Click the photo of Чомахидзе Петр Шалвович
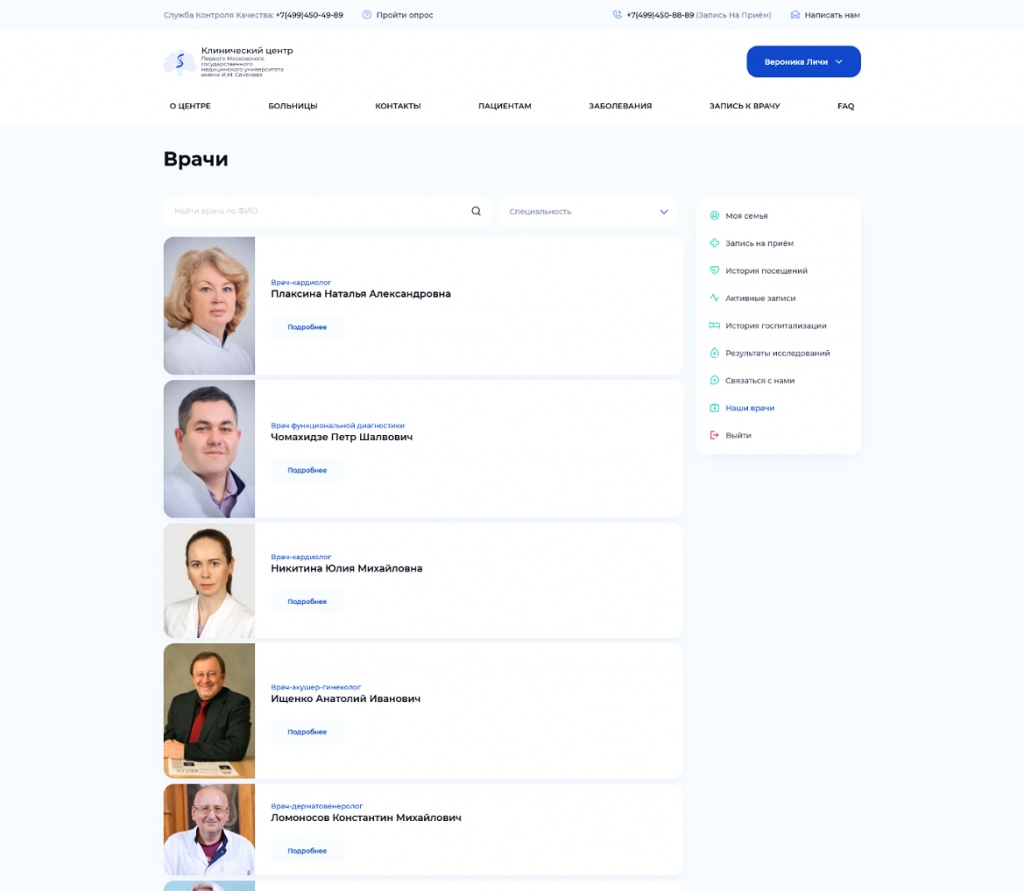Image resolution: width=1024 pixels, height=891 pixels. tap(209, 449)
